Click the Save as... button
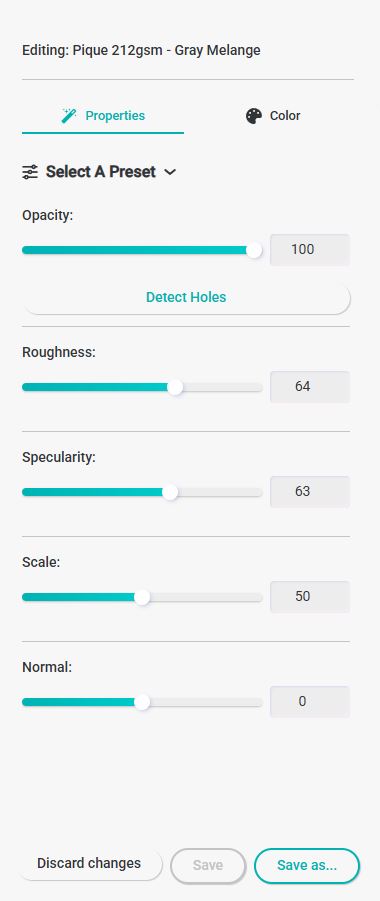Image resolution: width=380 pixels, height=901 pixels. tap(307, 865)
